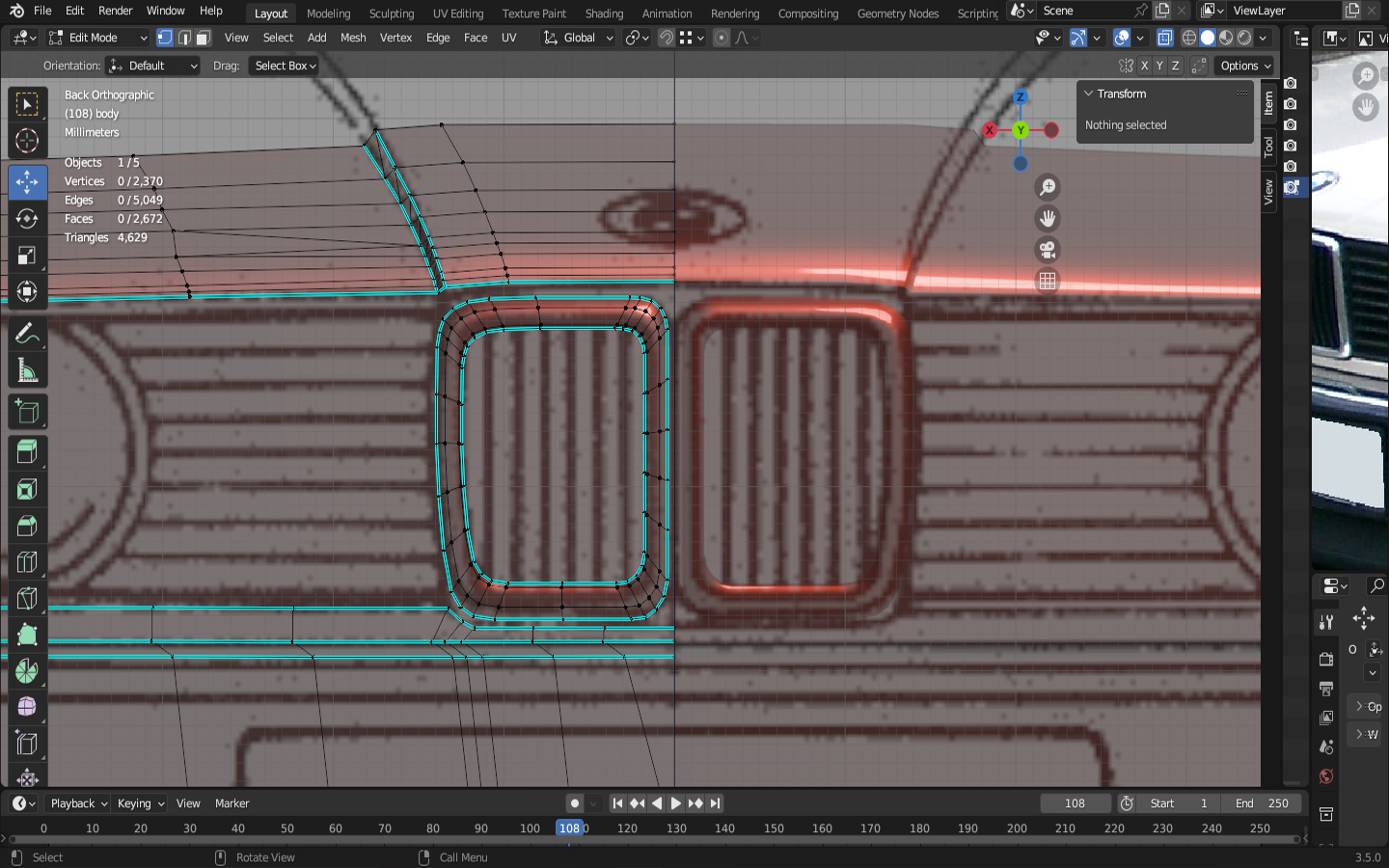Choose the Measure ruler tool
This screenshot has height=868, width=1389.
(x=27, y=370)
